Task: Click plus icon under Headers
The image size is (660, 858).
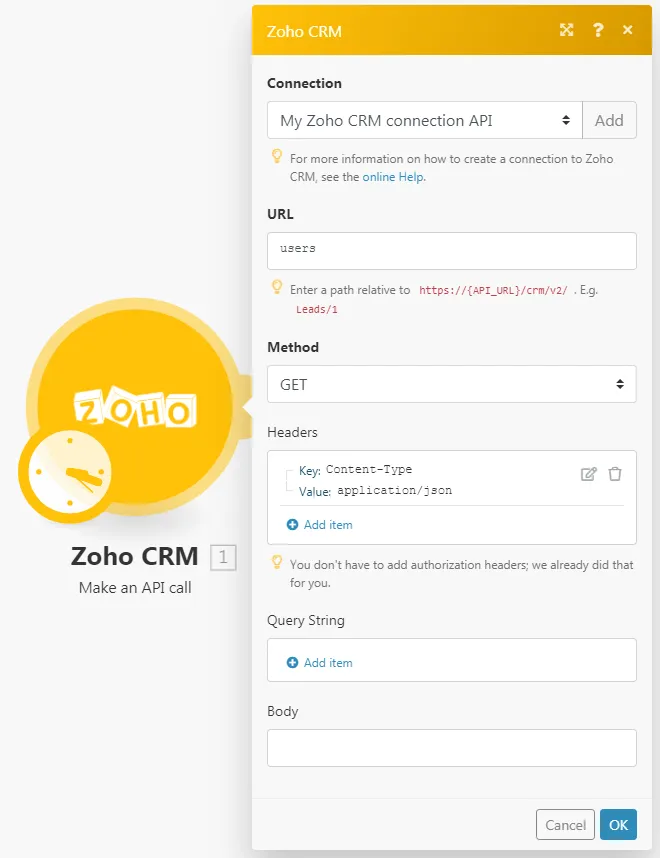Action: point(292,525)
